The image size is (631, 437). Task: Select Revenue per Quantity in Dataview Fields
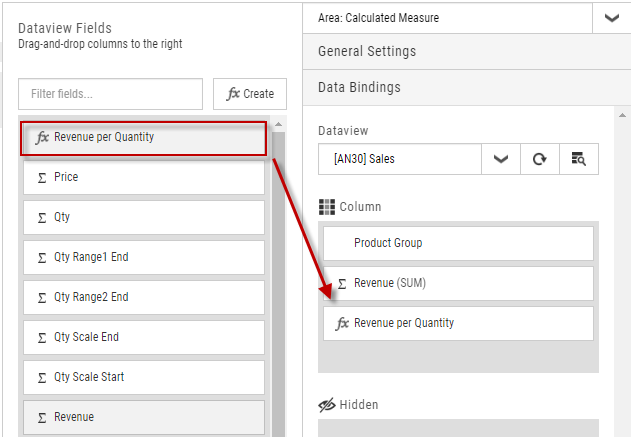coord(143,138)
